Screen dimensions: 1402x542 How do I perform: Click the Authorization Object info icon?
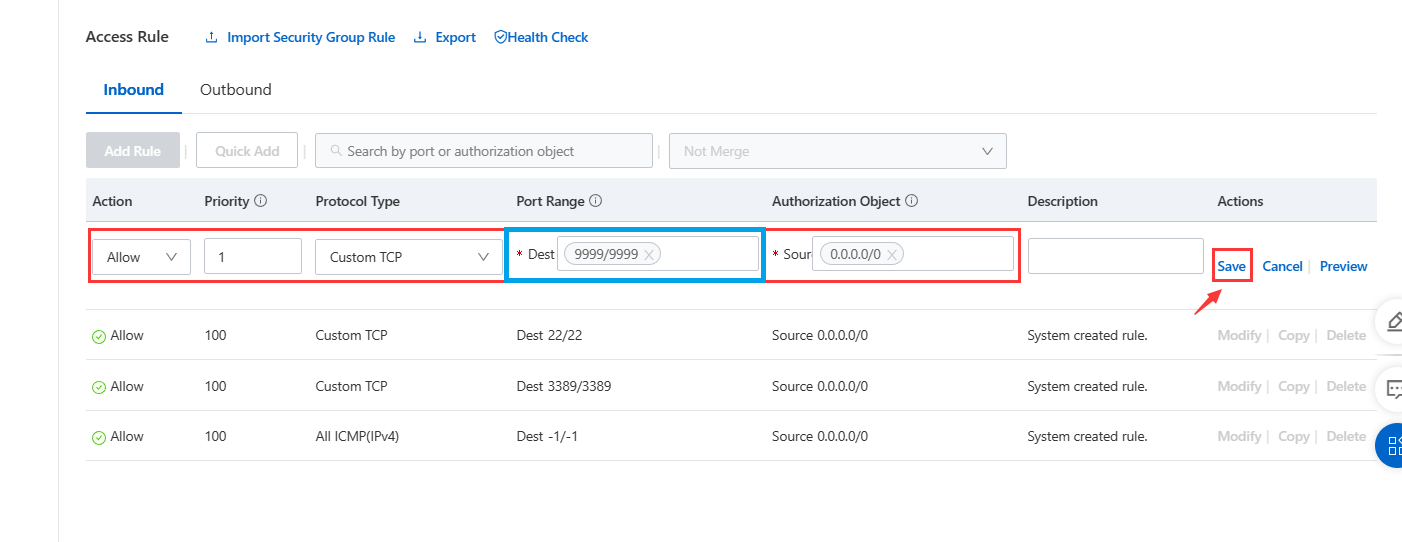point(912,201)
